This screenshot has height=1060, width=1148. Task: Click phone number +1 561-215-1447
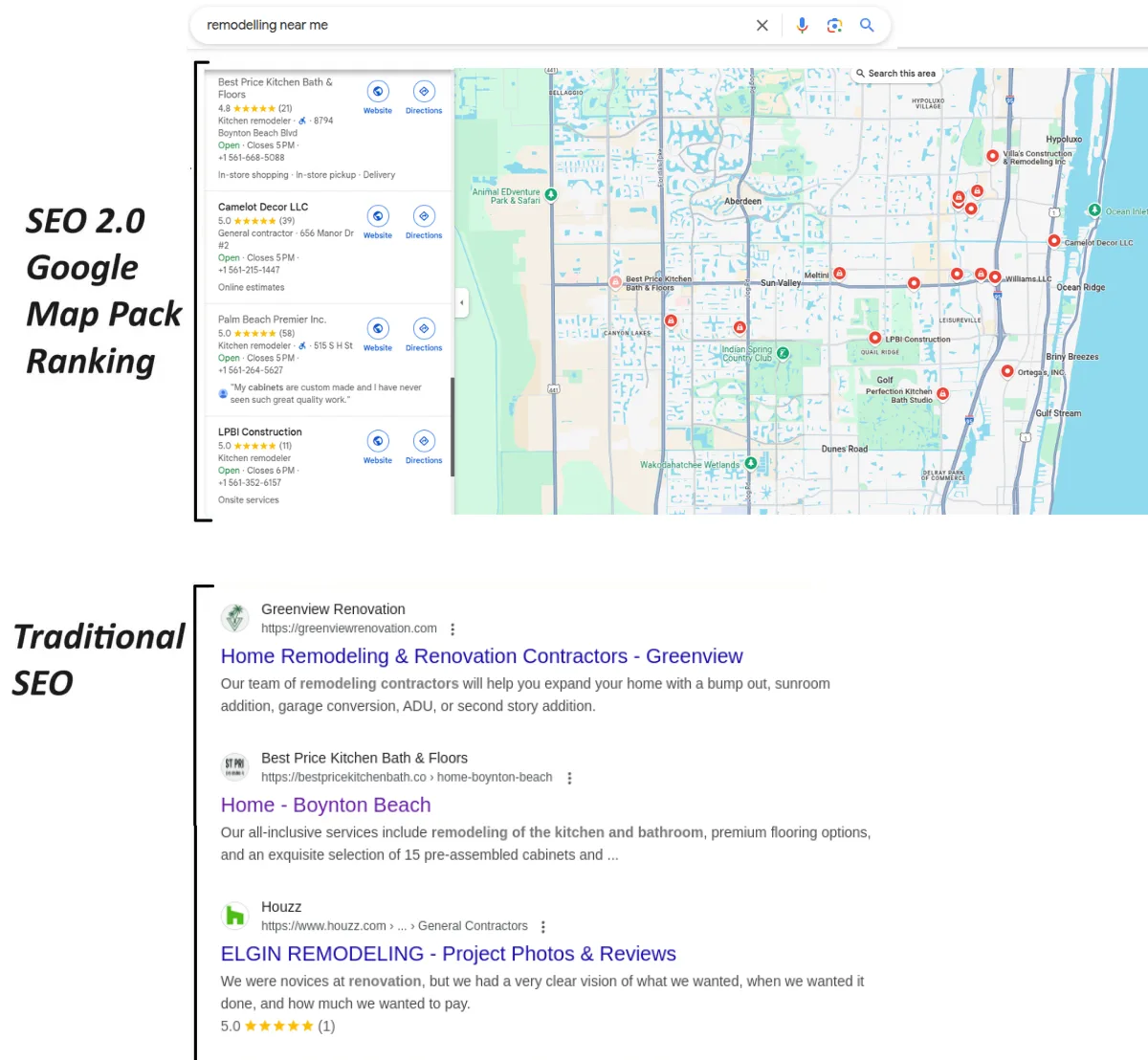[x=249, y=271]
